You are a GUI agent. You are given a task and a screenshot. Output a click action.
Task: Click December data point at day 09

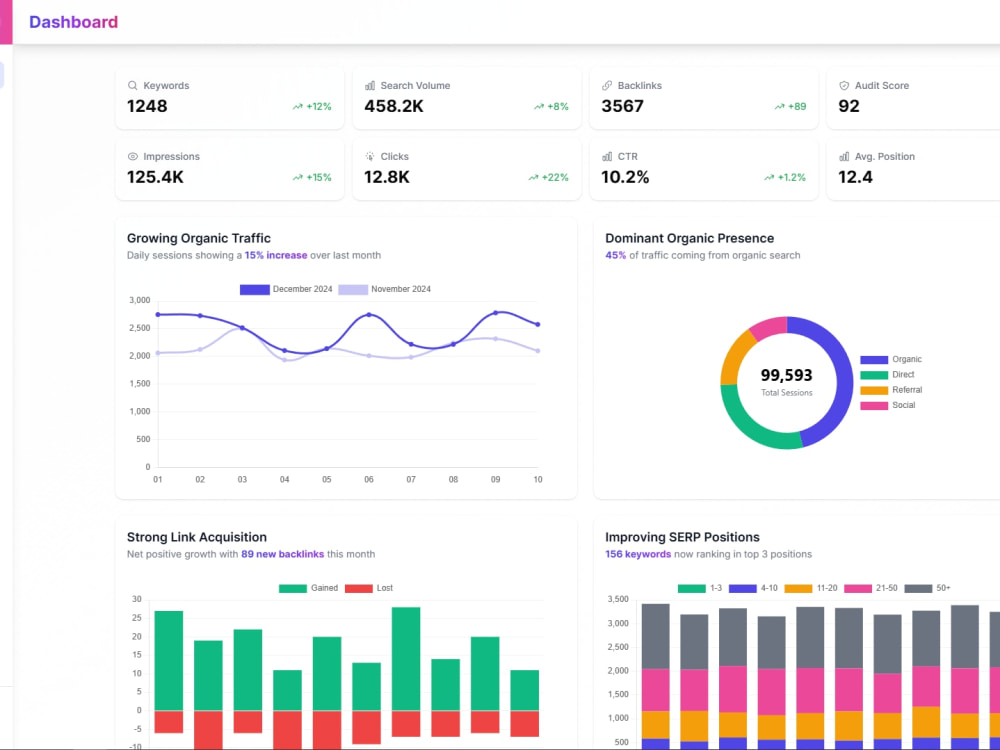tap(496, 312)
